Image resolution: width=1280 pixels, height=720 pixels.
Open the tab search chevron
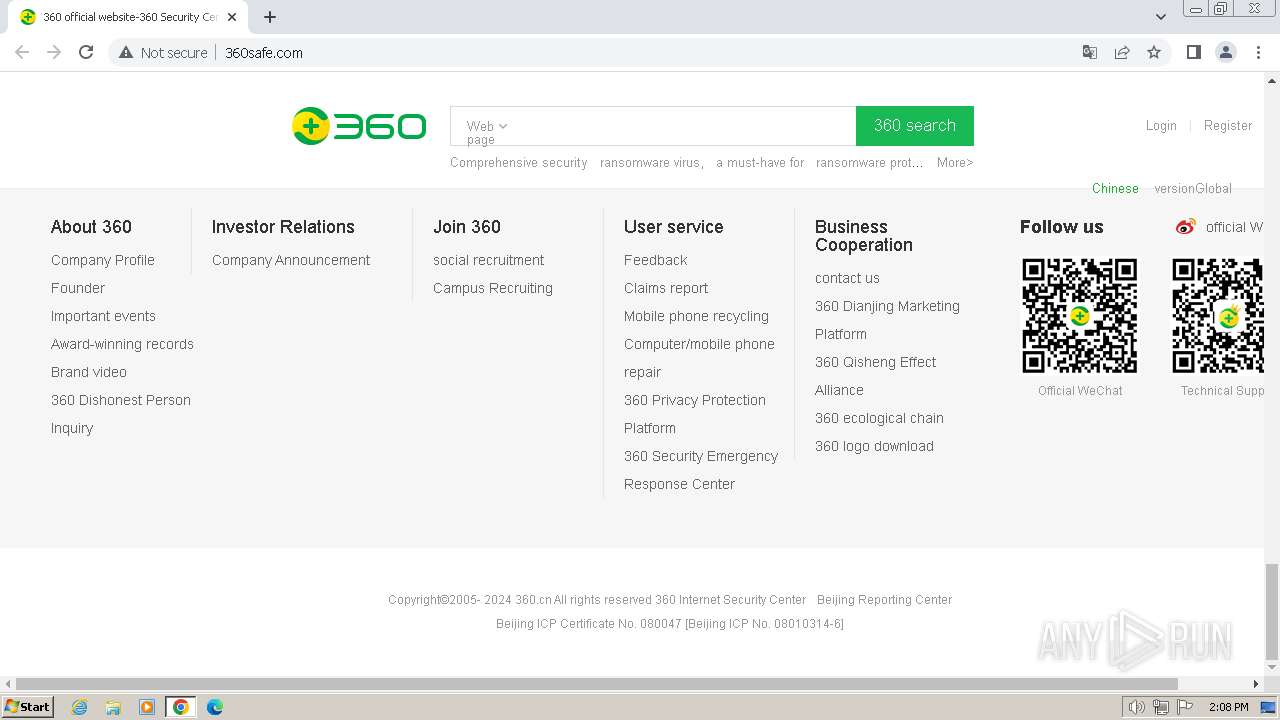pyautogui.click(x=1160, y=16)
